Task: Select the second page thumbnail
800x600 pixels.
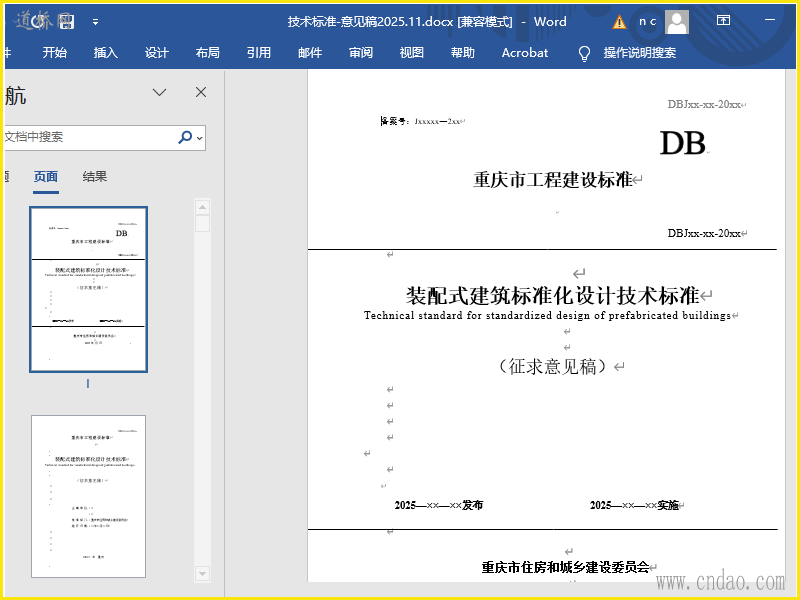Action: 88,496
